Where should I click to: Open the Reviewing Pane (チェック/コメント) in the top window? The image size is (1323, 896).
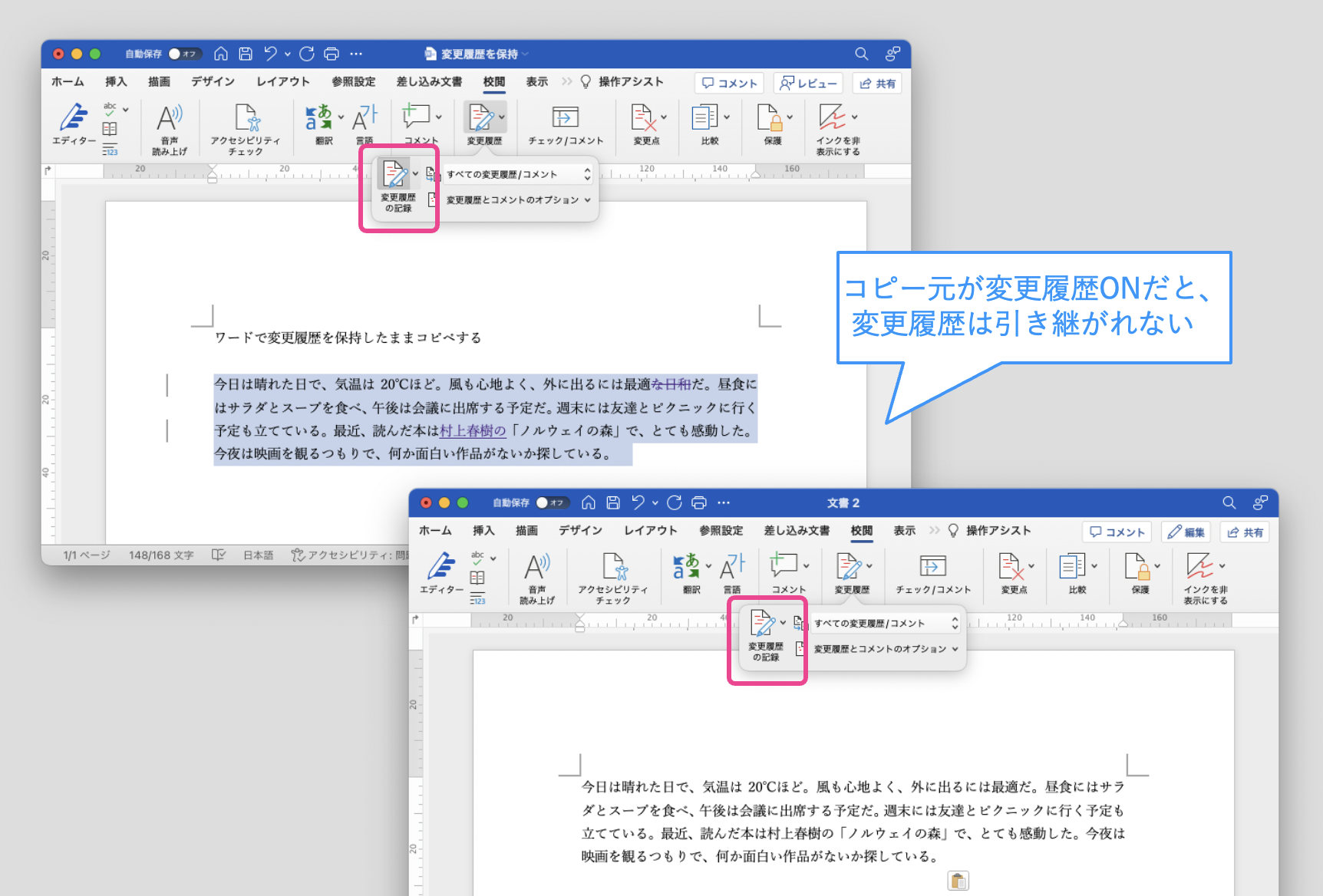[x=566, y=119]
